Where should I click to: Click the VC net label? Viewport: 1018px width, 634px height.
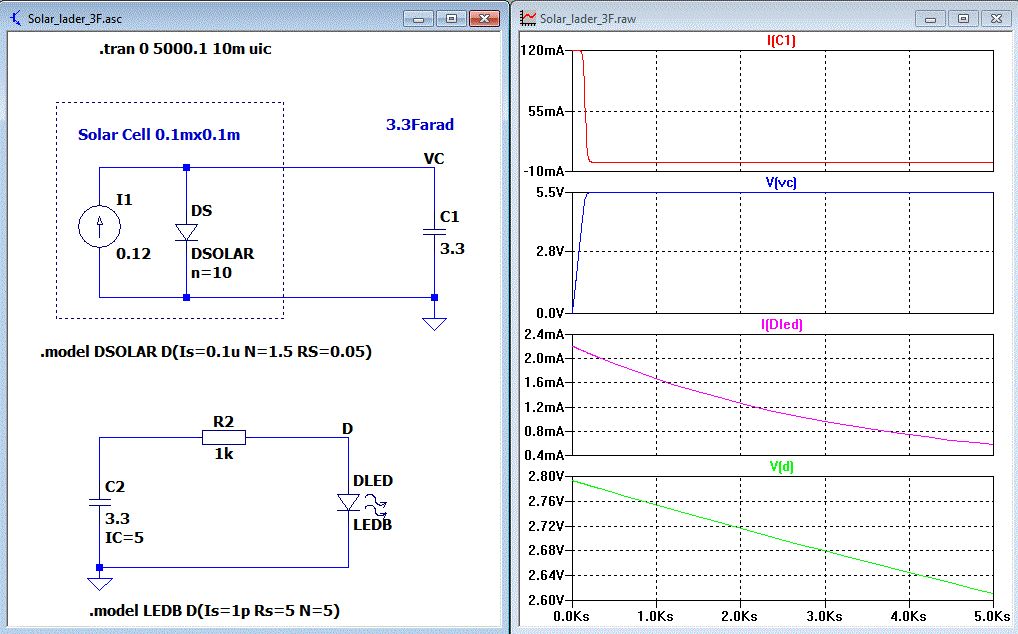coord(434,159)
